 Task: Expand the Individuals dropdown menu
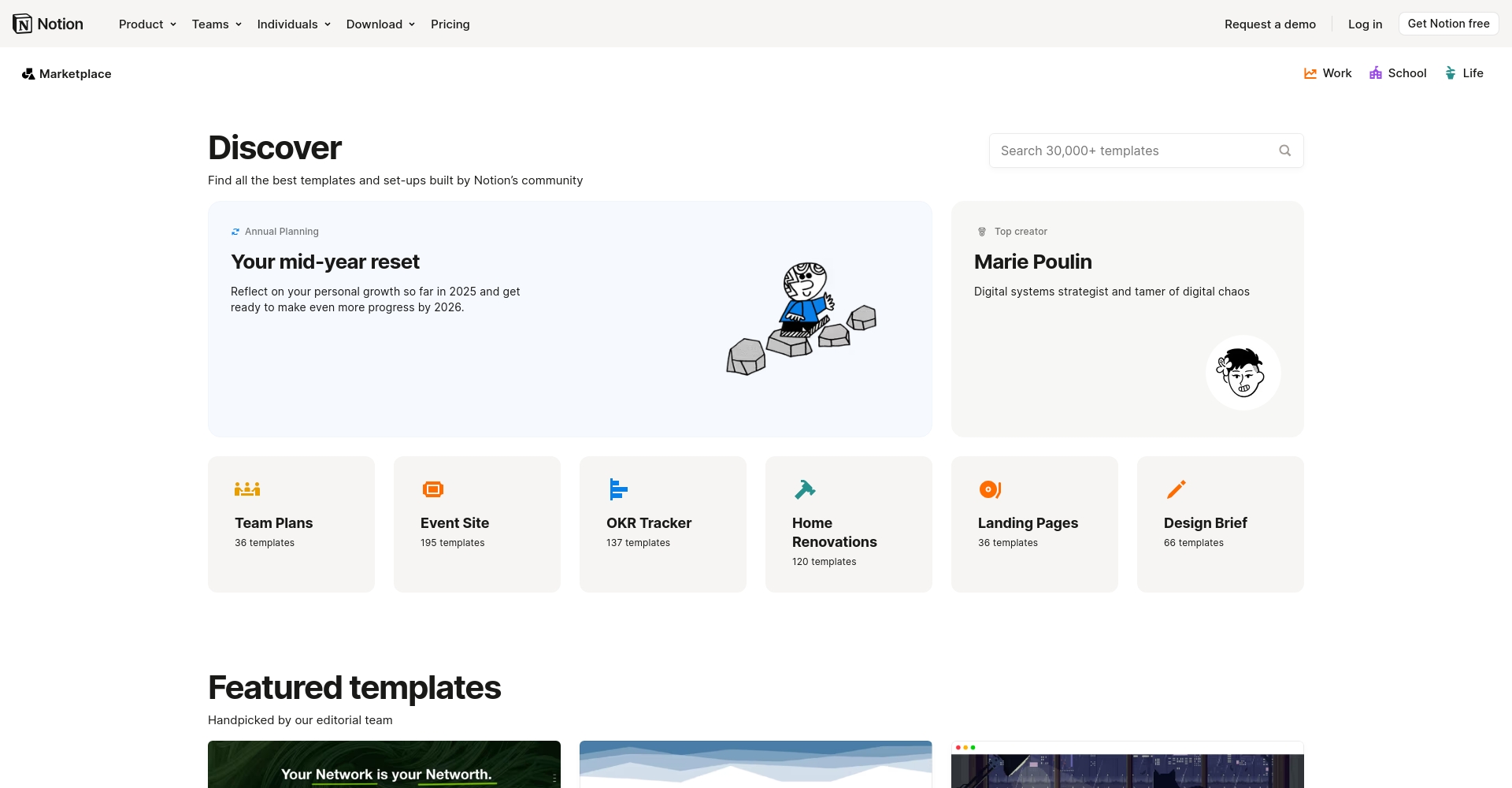point(294,24)
